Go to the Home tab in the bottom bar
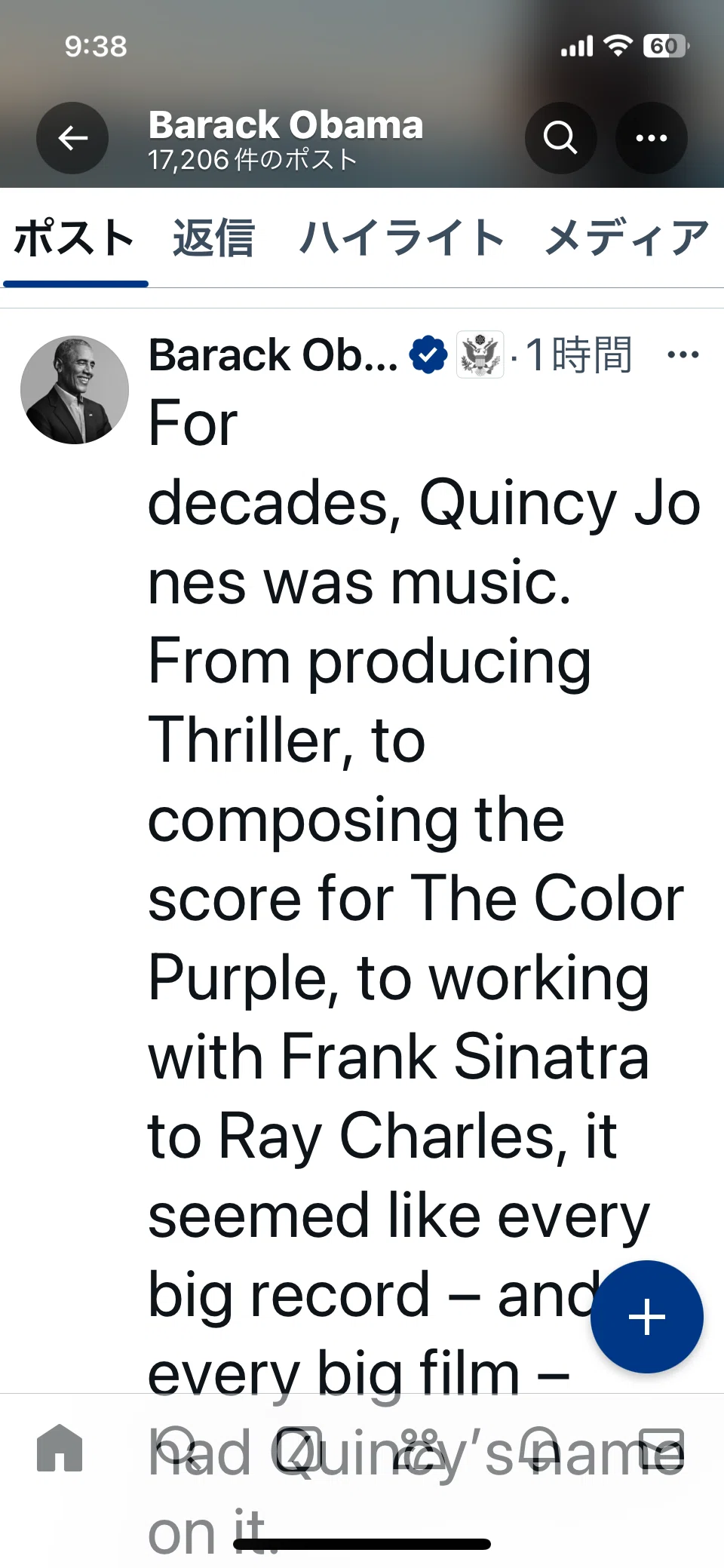This screenshot has width=724, height=1568. point(60,1448)
